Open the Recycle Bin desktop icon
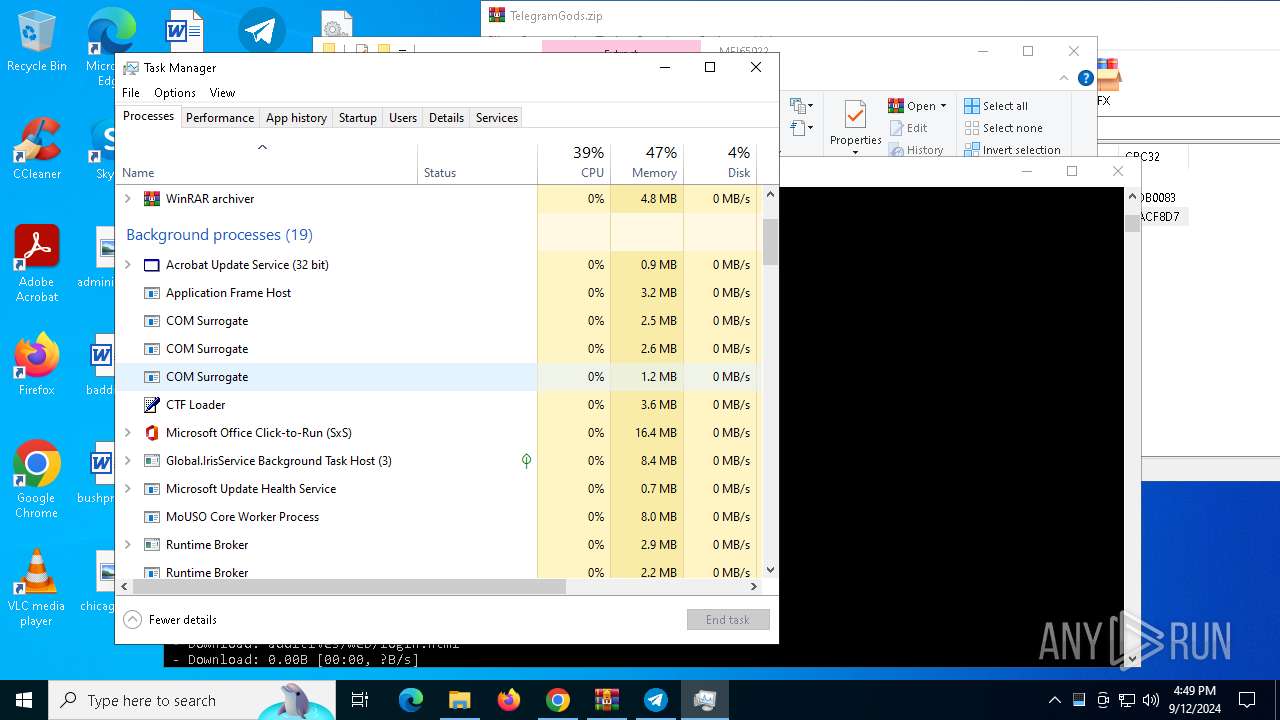 click(x=36, y=41)
